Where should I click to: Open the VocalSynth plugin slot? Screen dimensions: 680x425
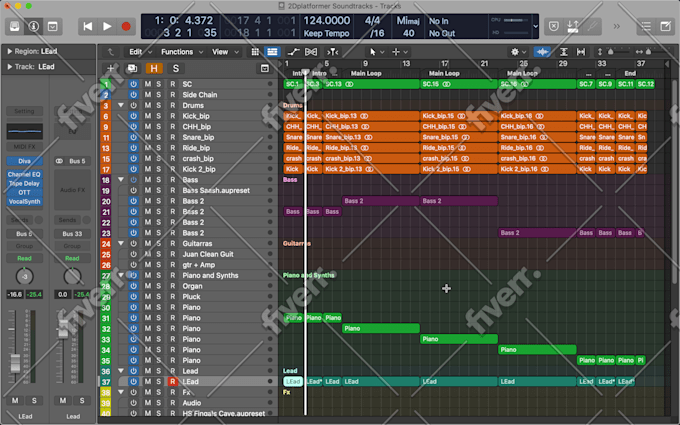pos(25,202)
